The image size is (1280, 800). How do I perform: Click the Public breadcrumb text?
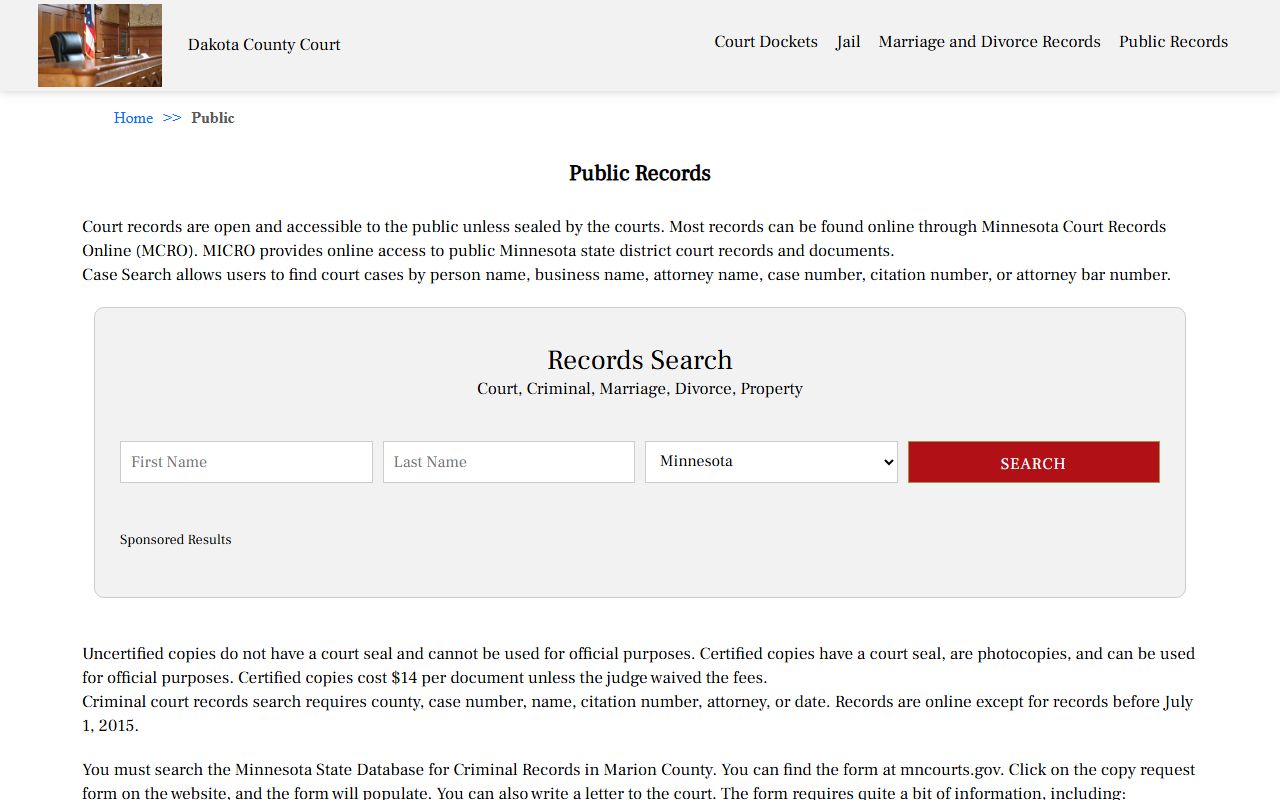point(213,118)
